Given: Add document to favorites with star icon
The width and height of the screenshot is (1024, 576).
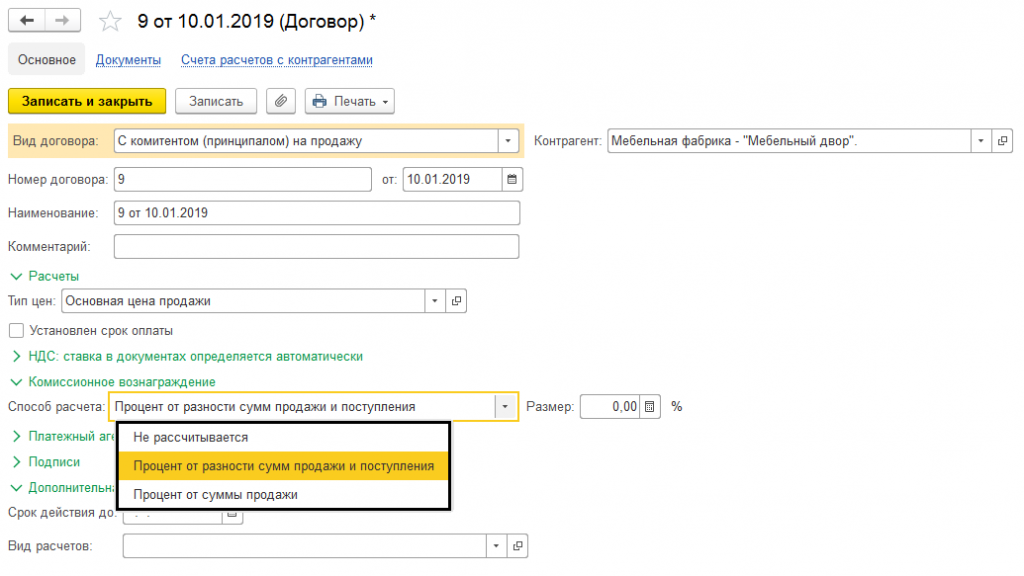Looking at the screenshot, I should click(111, 21).
